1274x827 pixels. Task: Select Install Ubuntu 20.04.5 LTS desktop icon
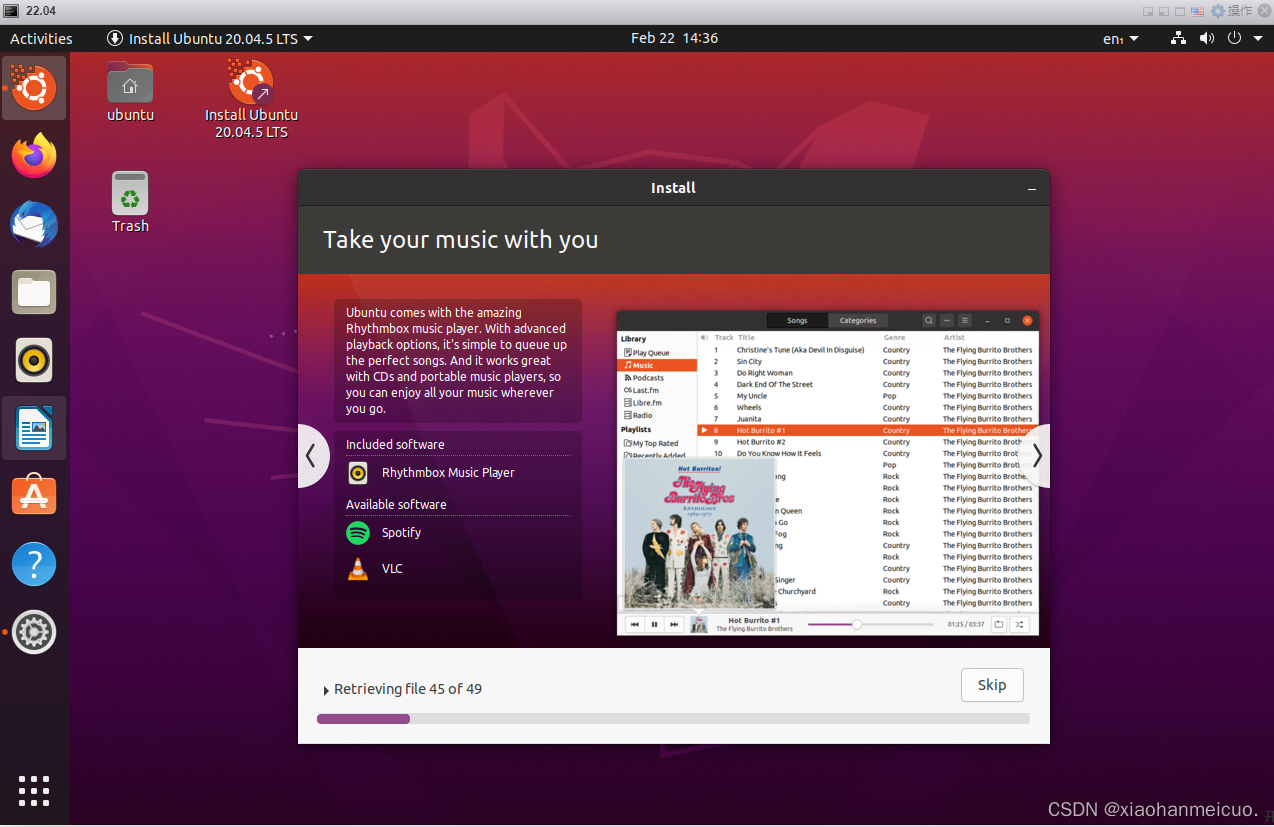point(251,99)
